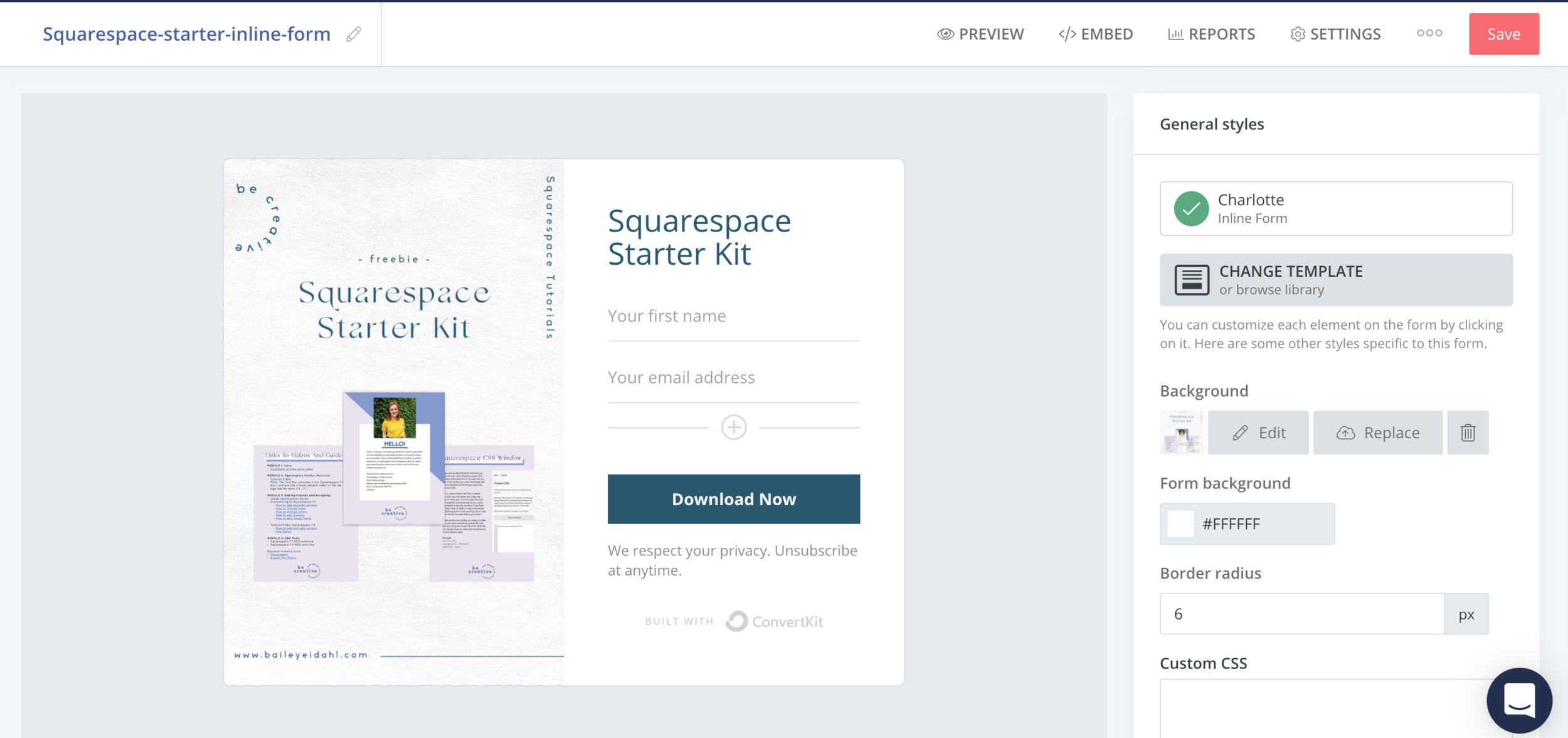Replace the background image
Image resolution: width=1568 pixels, height=738 pixels.
pyautogui.click(x=1378, y=432)
